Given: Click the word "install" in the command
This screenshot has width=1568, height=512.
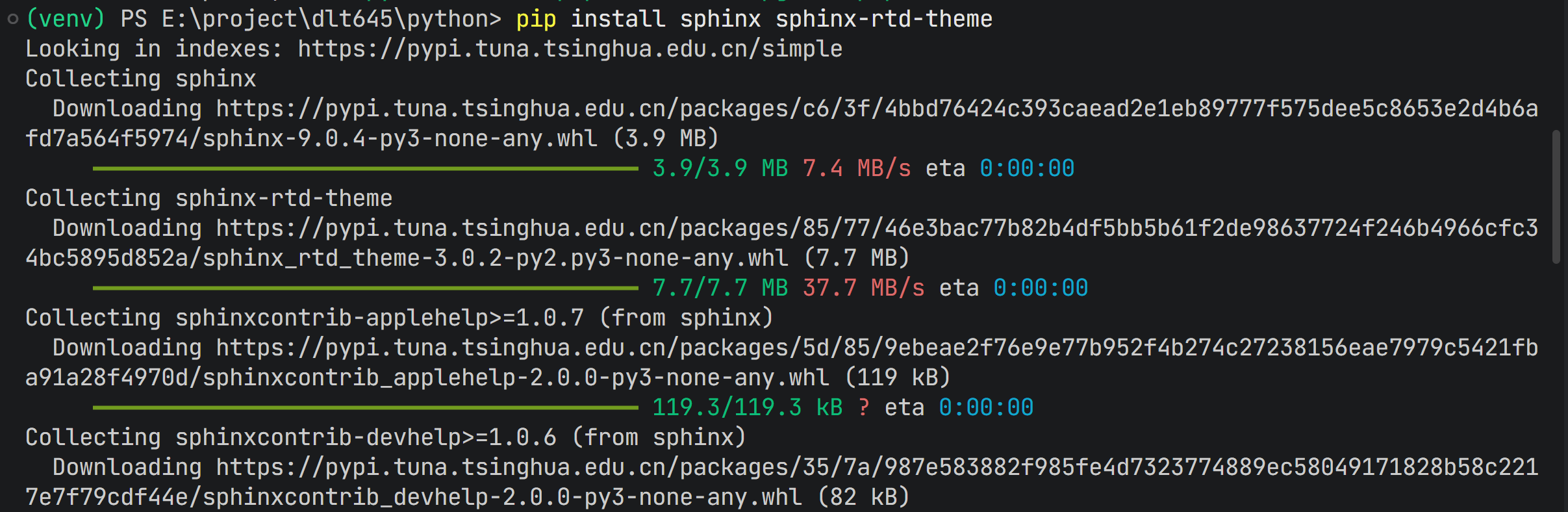Looking at the screenshot, I should pyautogui.click(x=618, y=19).
